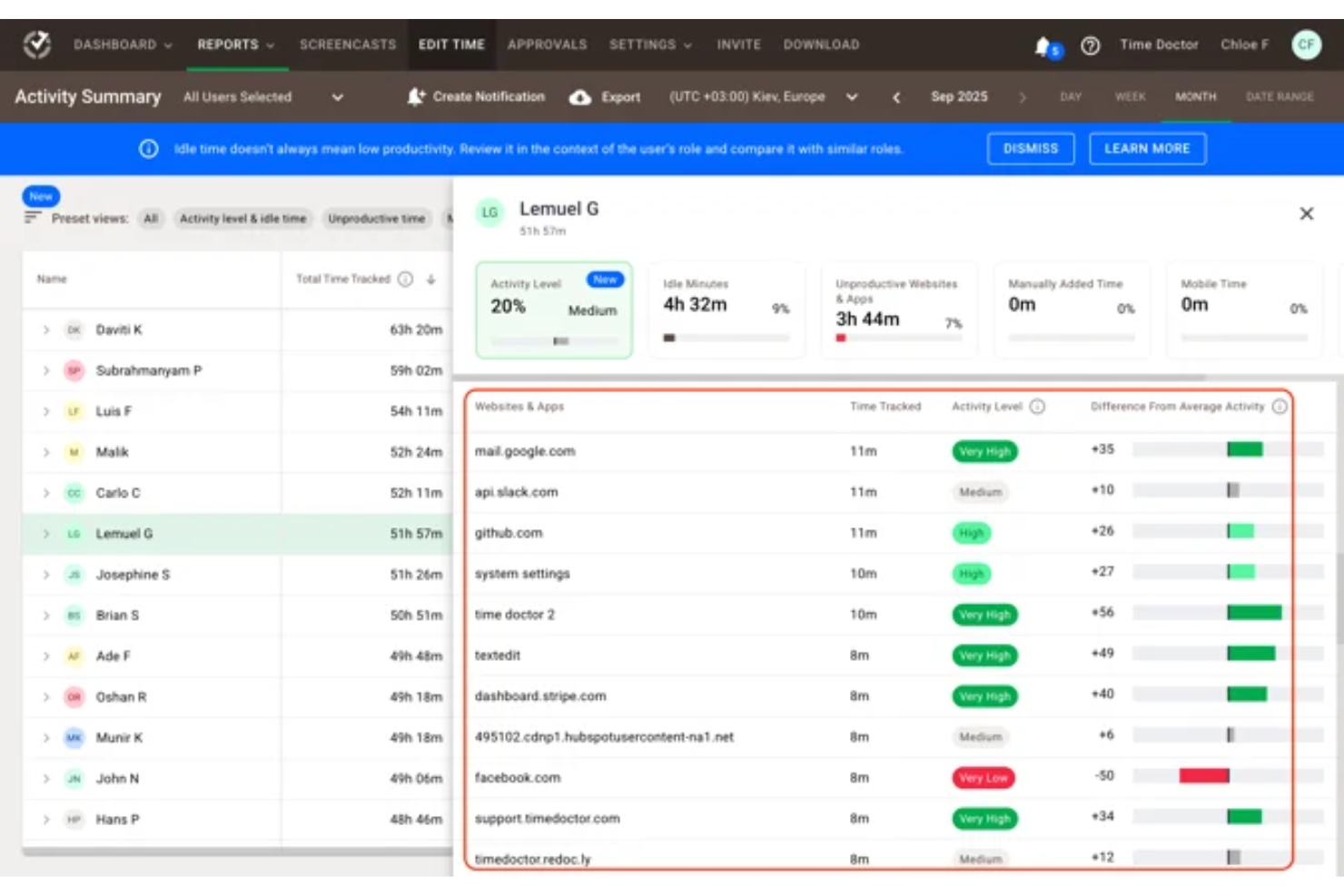Screen dimensions: 1344x896
Task: Click the Time Doctor checkmark logo
Action: pos(36,44)
